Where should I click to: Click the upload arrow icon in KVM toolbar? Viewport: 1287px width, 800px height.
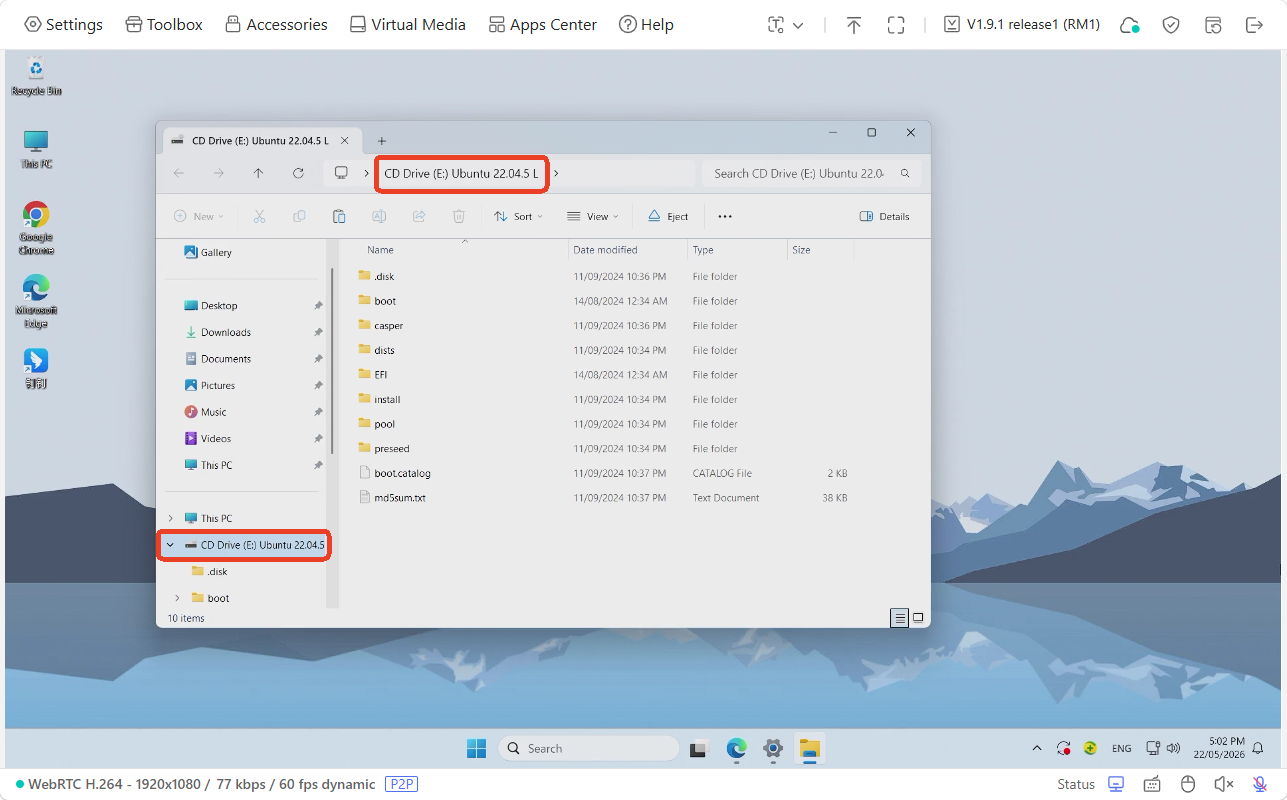853,25
